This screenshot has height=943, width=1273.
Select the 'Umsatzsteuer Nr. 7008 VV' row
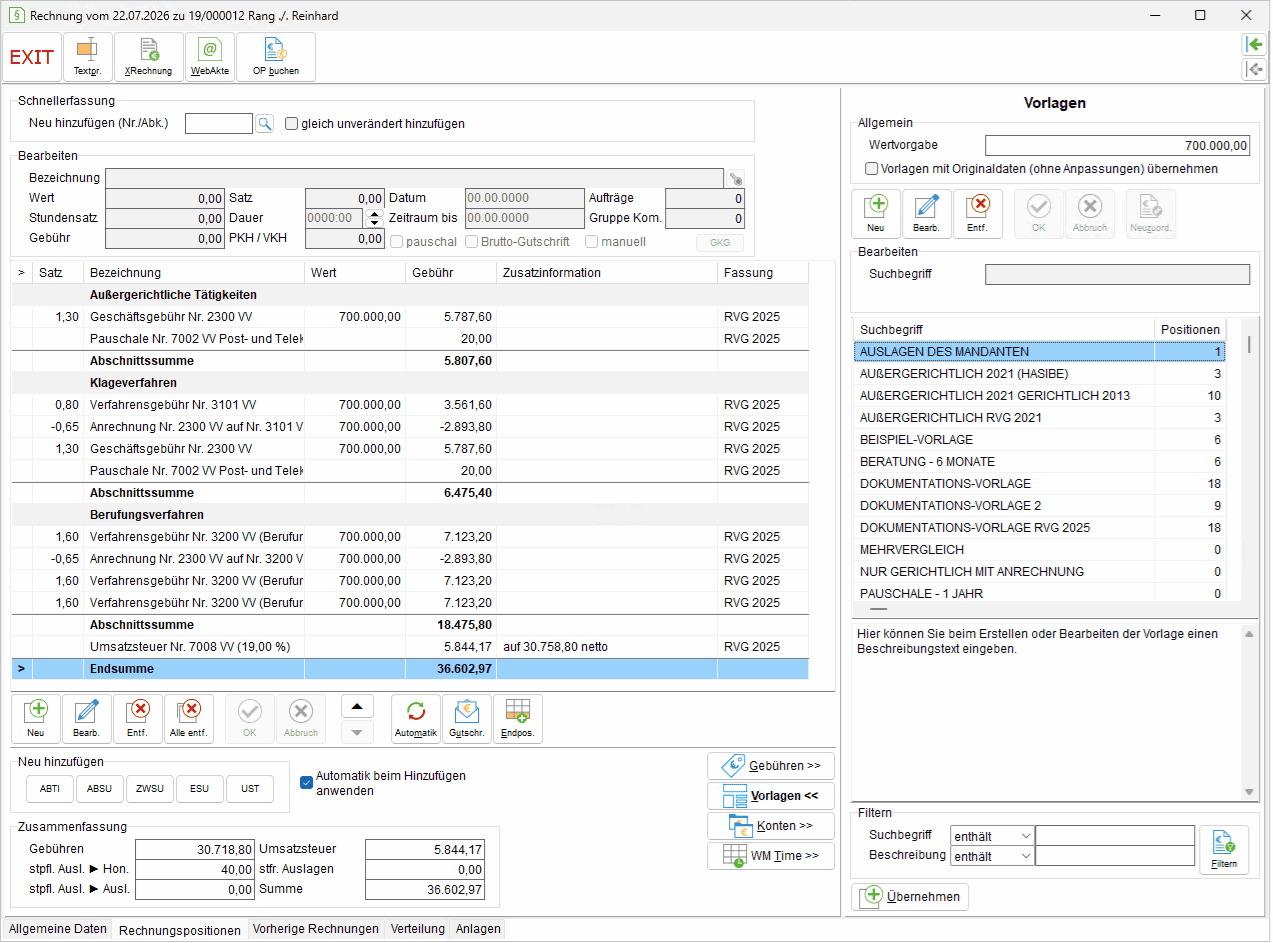(410, 647)
